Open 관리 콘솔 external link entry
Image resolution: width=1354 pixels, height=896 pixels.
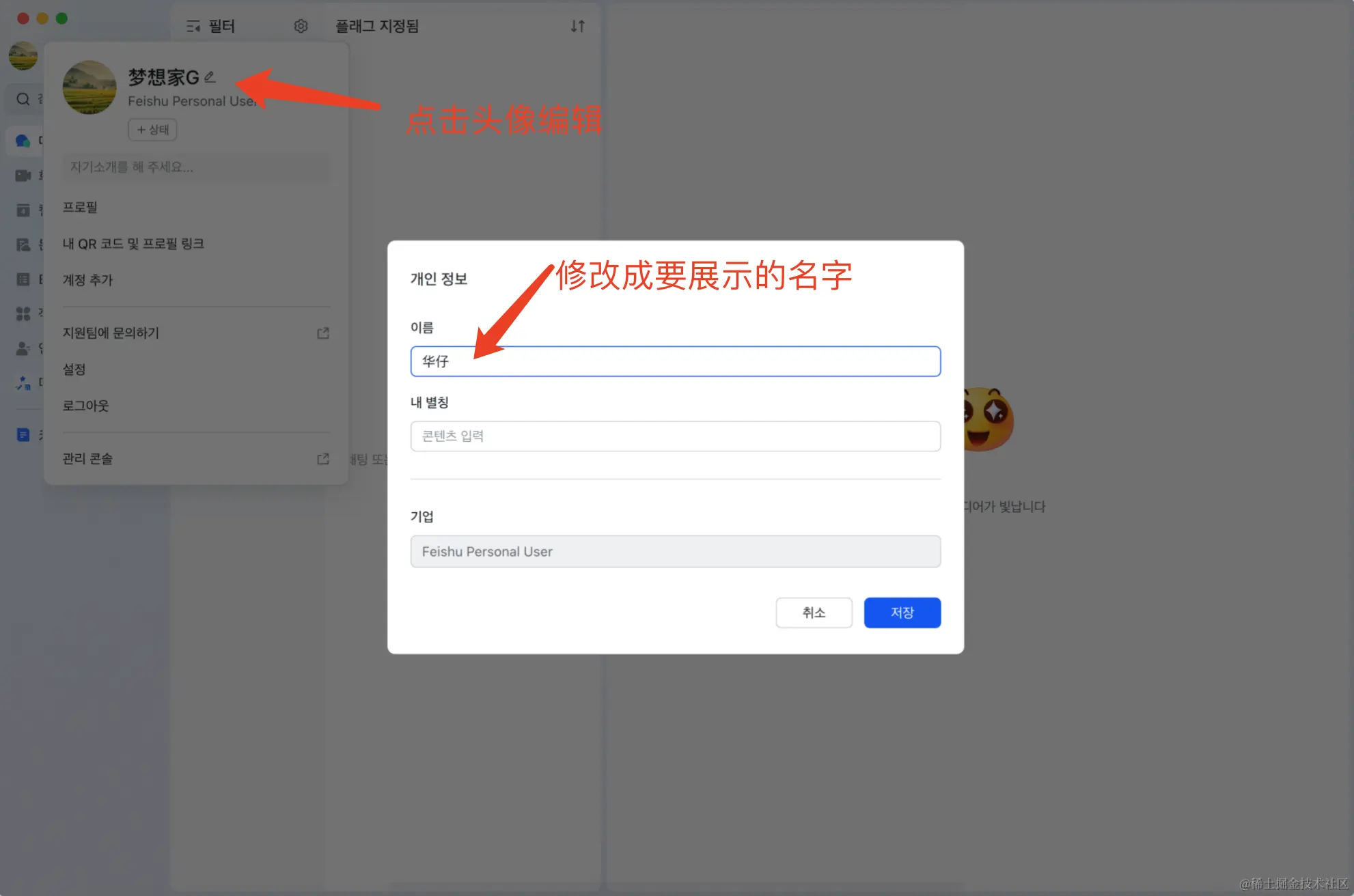click(87, 459)
